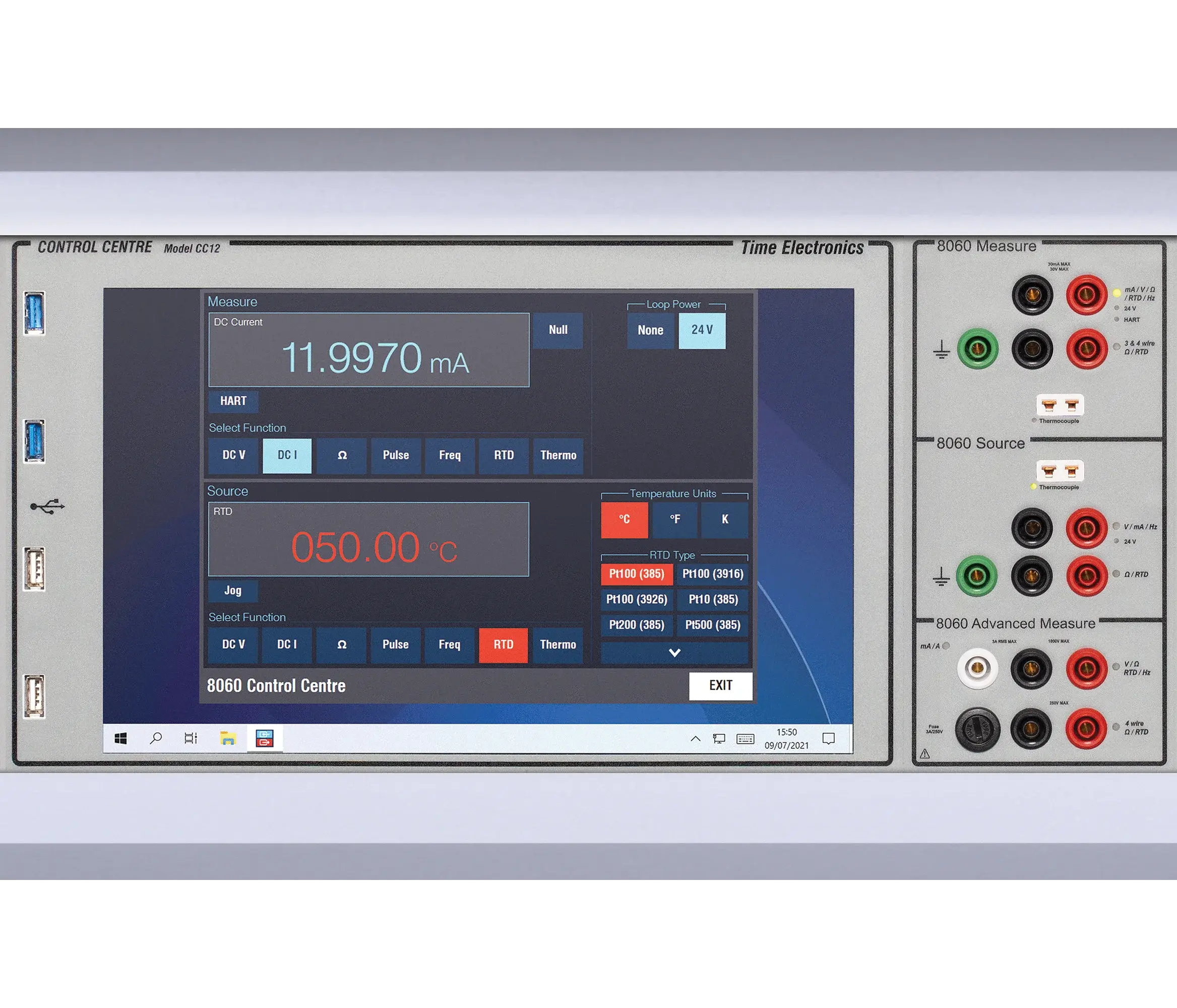
Task: Select K temperature unit
Action: click(x=725, y=520)
